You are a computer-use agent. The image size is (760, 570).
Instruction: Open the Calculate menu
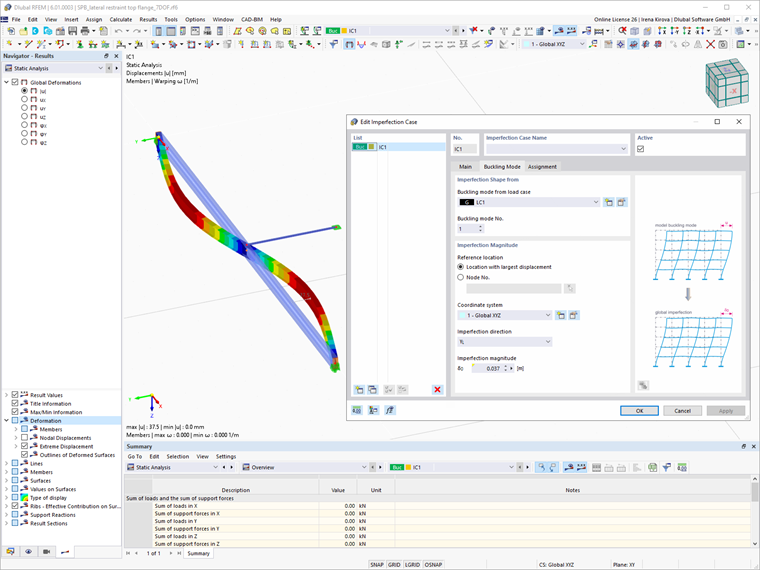121,19
